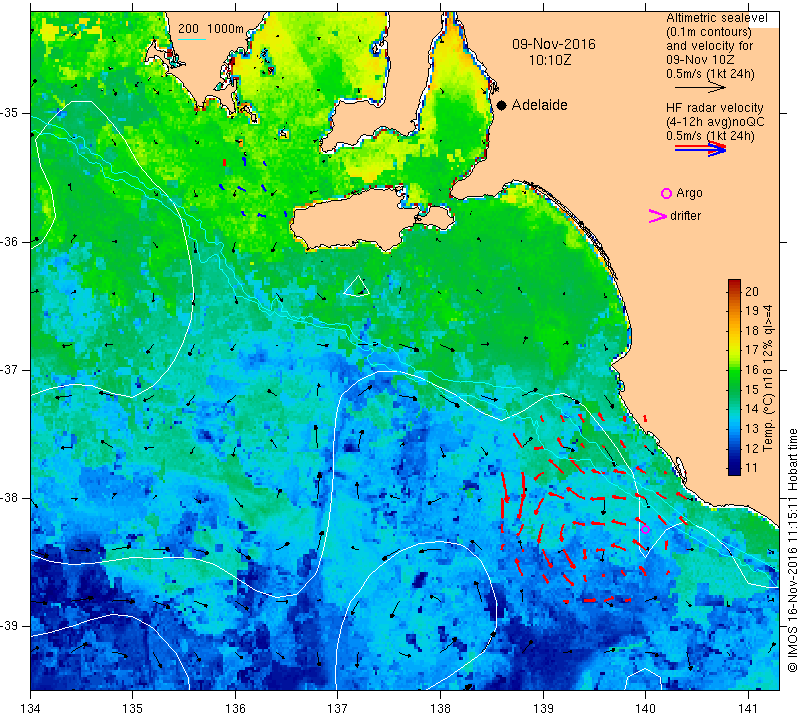
Task: Click the 141 longitude axis label
Action: 748,709
